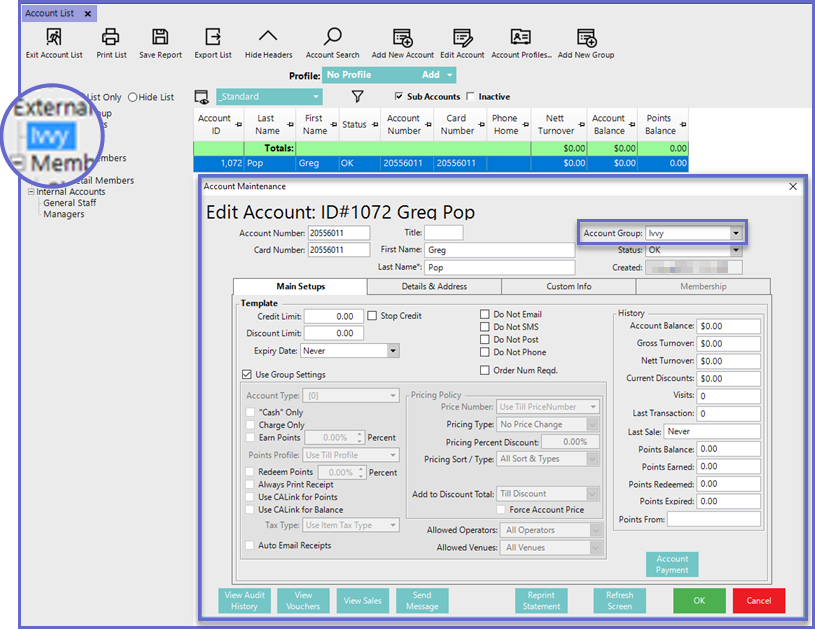Click the Refresh Screen button
Screen dimensions: 815x629
tap(620, 601)
